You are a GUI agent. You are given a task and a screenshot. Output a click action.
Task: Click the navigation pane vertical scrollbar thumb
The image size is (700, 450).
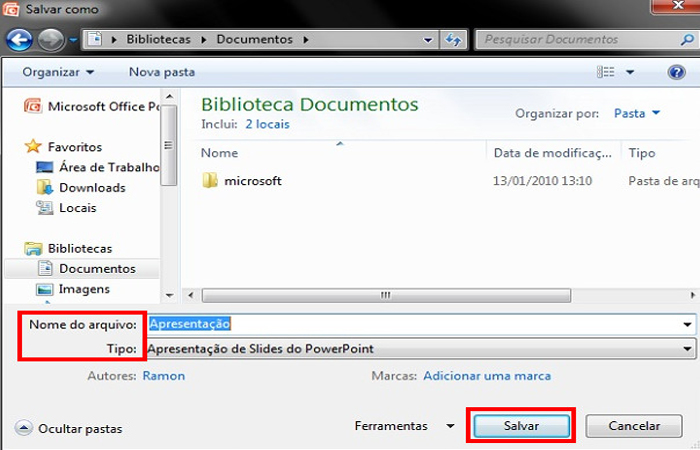pos(169,145)
